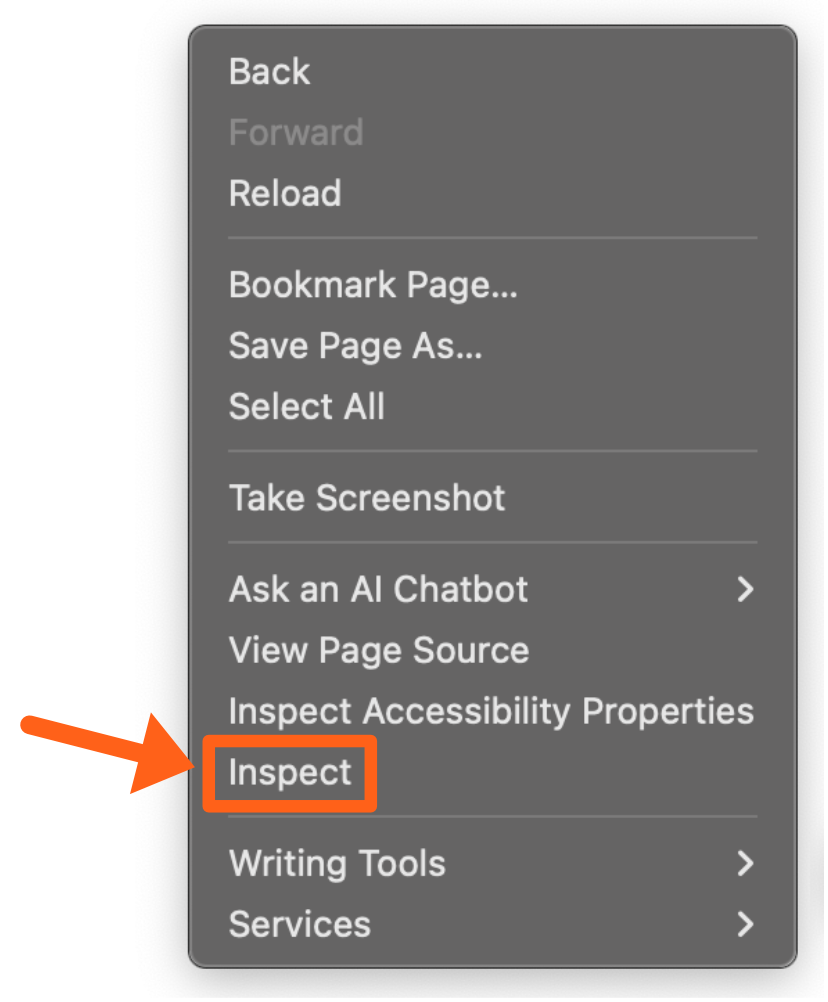Select Inspect Accessibility Properties
Screen dimensions: 828x1002
coord(491,711)
